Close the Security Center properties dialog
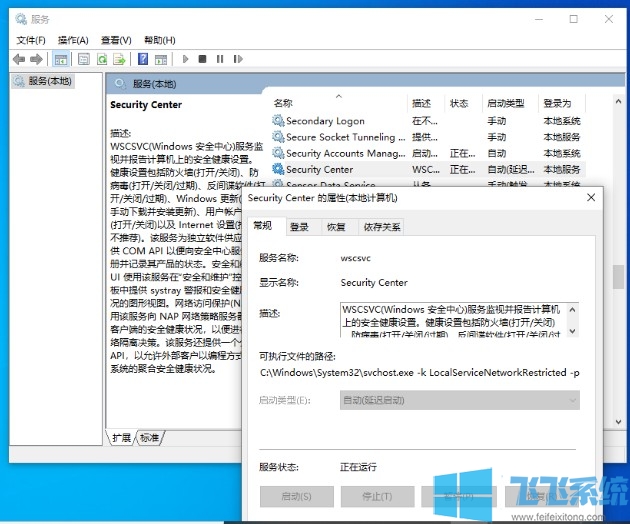Image resolution: width=630 pixels, height=524 pixels. tap(591, 197)
